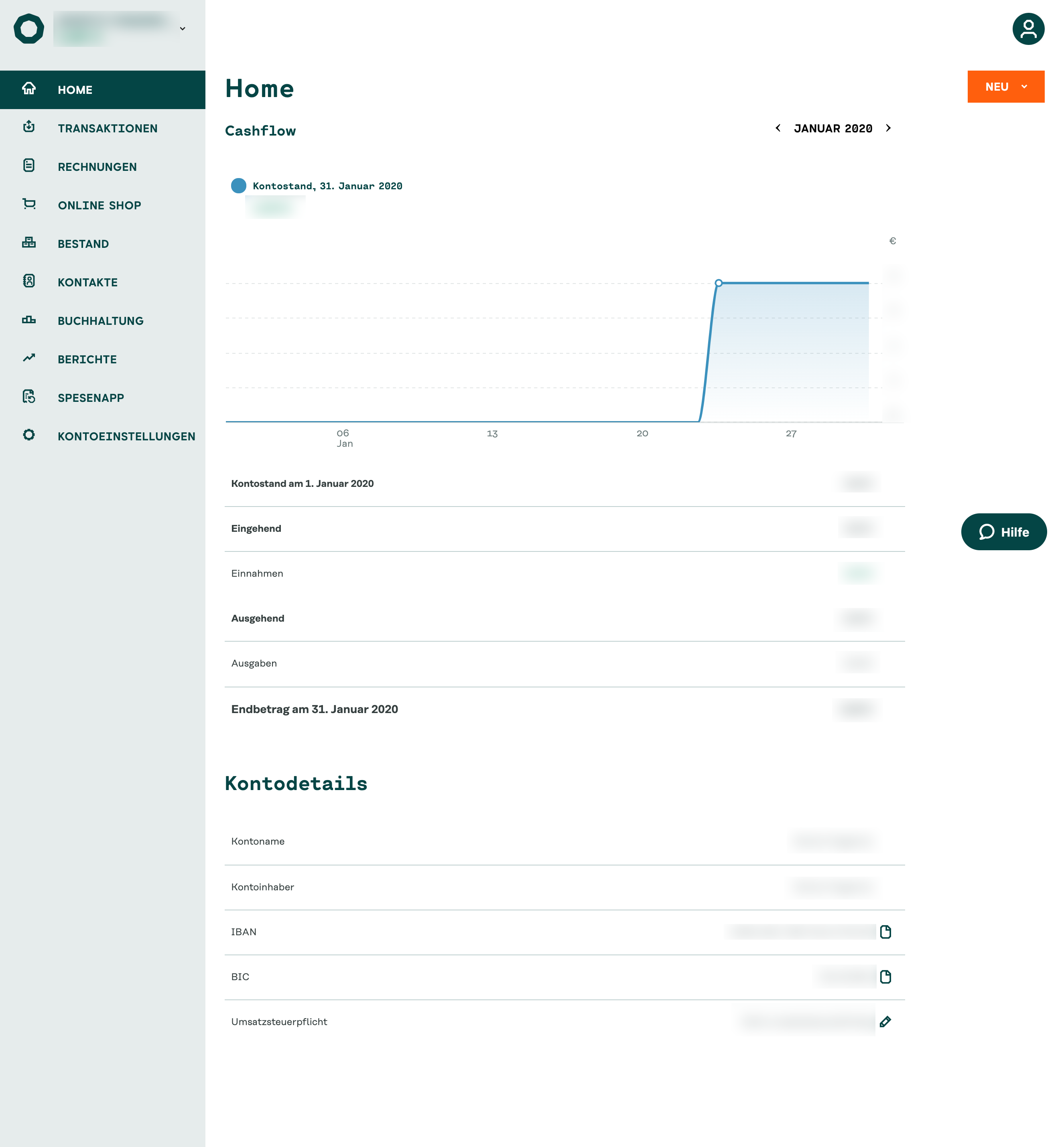Click the Eingehend row label

click(256, 528)
